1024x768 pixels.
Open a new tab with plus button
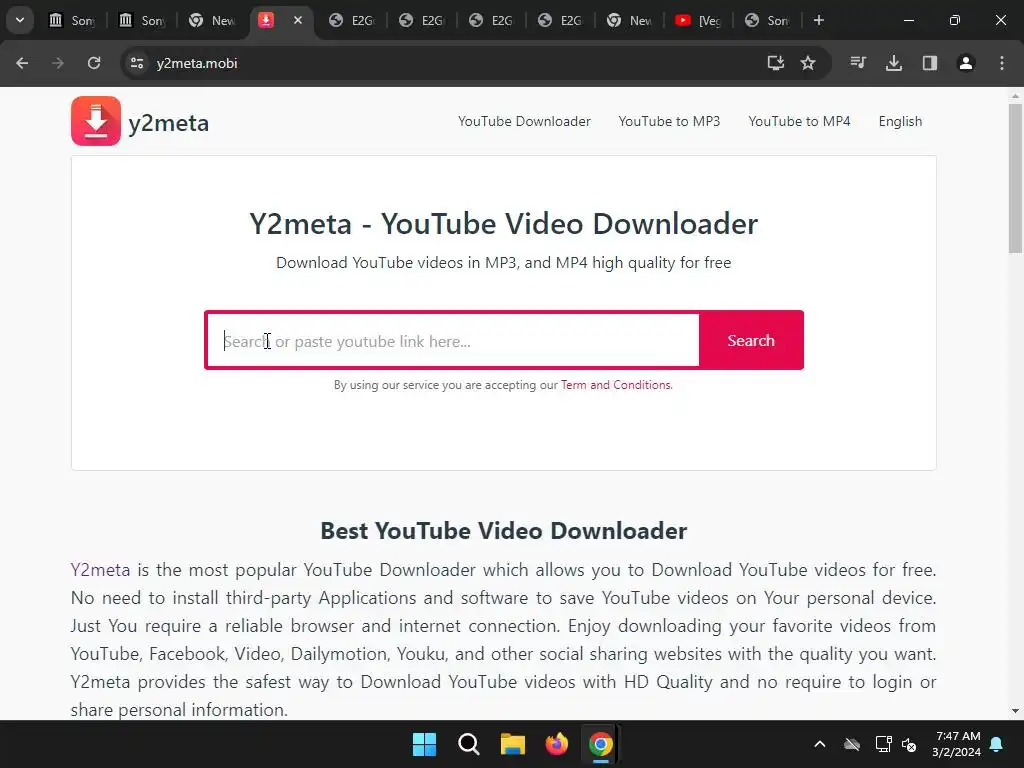(819, 20)
